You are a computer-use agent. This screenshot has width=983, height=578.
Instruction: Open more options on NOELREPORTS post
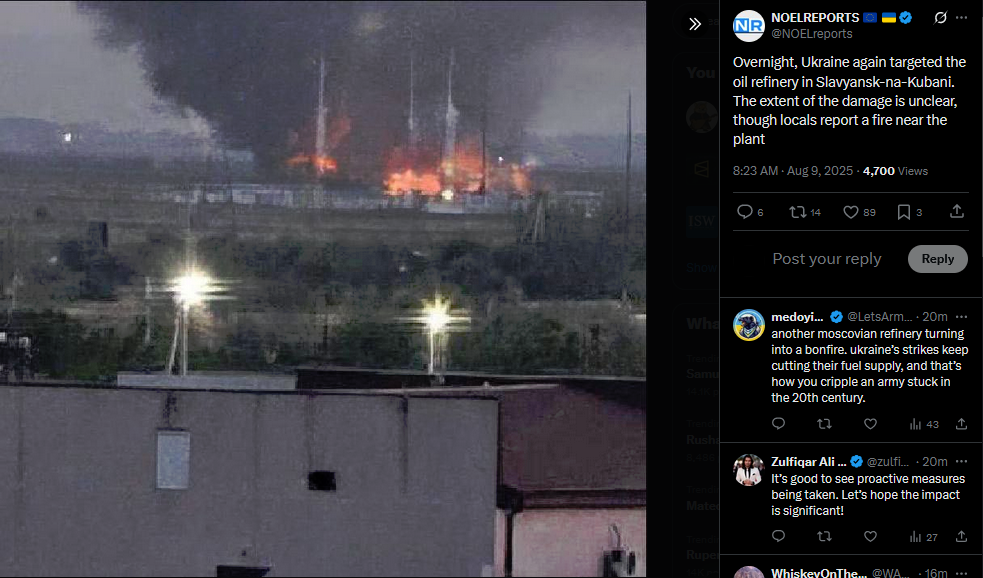[961, 18]
